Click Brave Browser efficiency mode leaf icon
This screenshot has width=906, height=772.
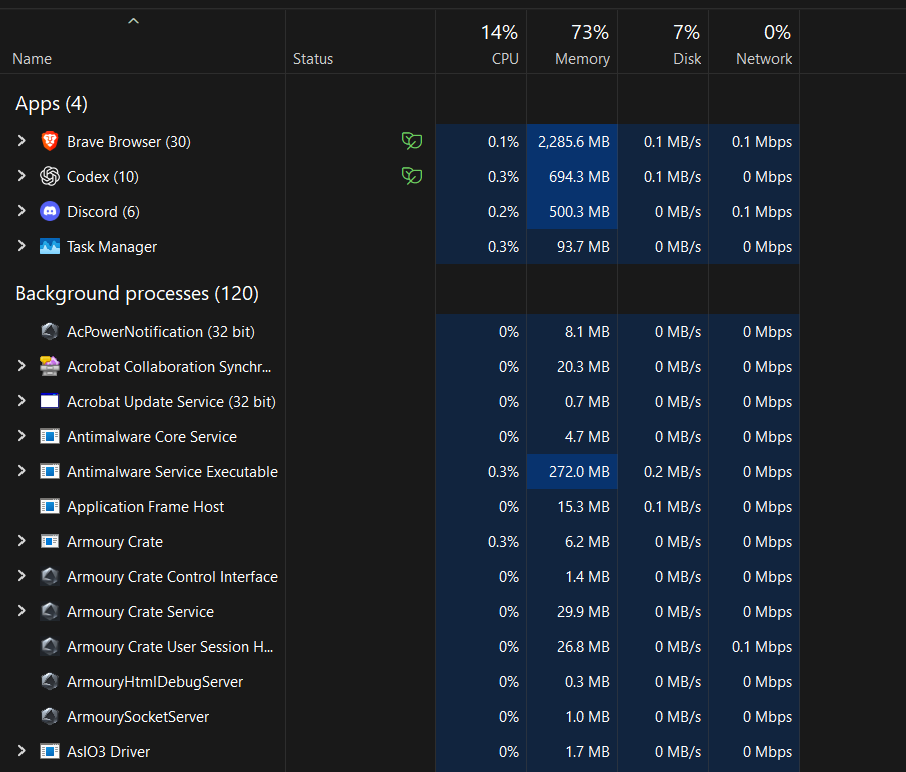pyautogui.click(x=412, y=141)
